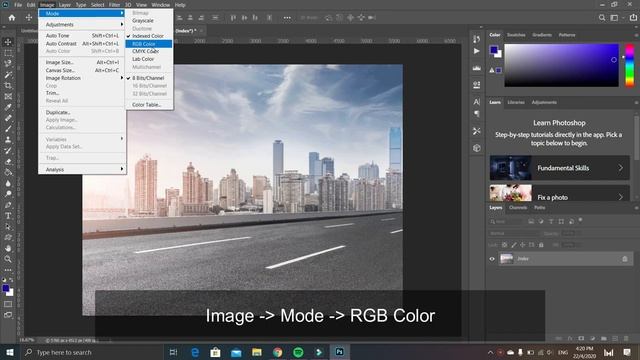The width and height of the screenshot is (640, 360).
Task: Open the Paragraph panel icon
Action: click(476, 114)
